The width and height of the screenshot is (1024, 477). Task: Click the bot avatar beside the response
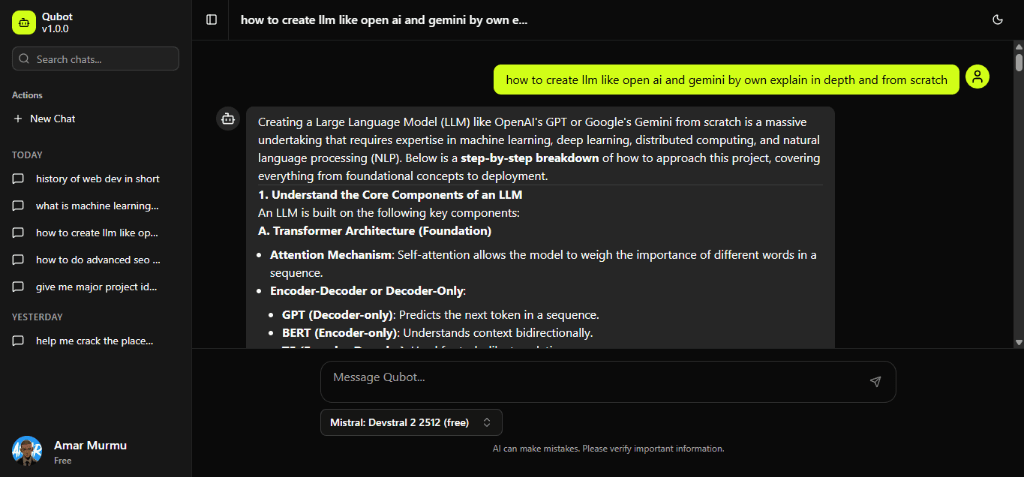(228, 120)
